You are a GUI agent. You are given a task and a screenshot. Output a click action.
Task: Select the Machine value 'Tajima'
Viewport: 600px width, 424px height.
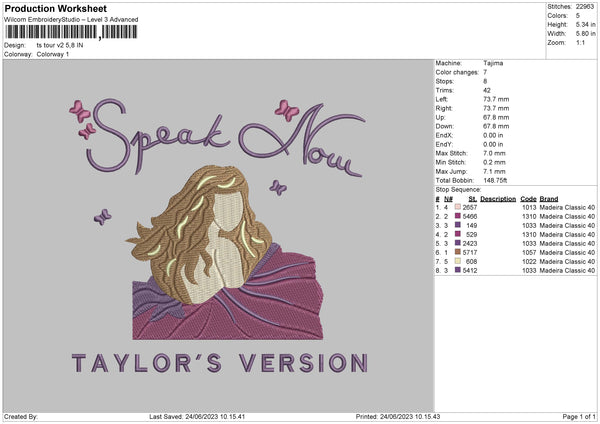pos(493,63)
